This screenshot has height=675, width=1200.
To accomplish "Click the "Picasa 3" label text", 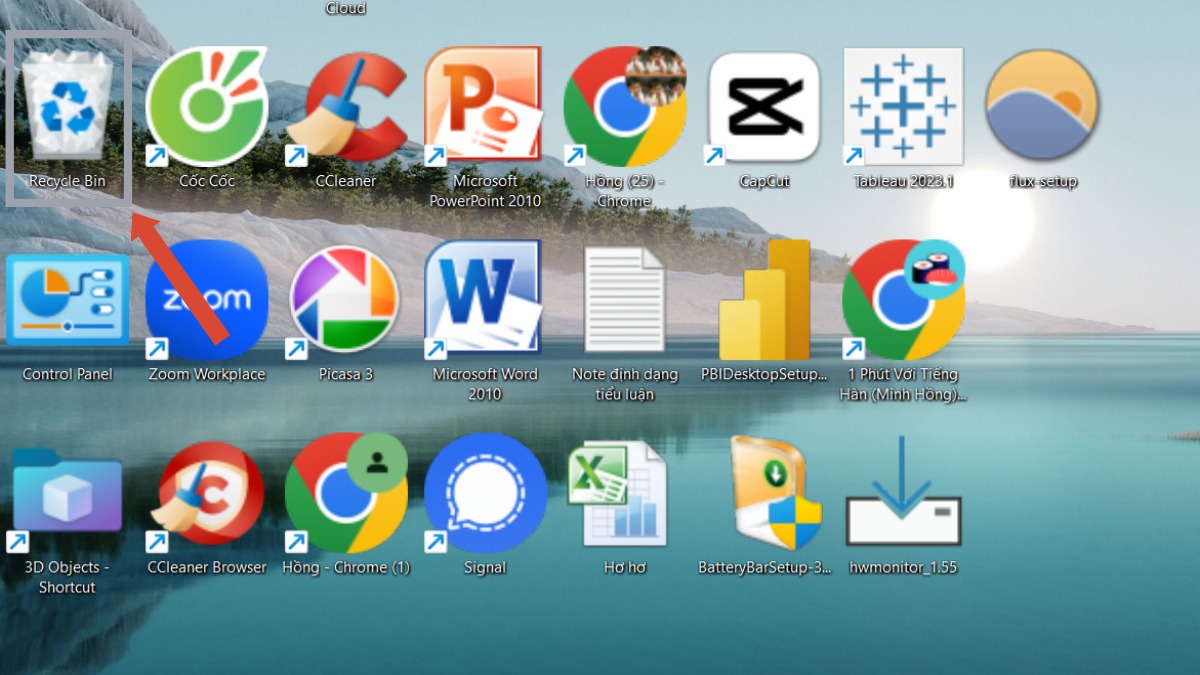I will coord(346,374).
